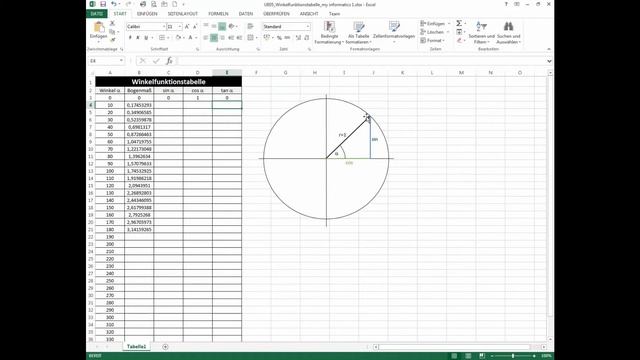The width and height of the screenshot is (640, 360).
Task: Apply percent number format
Action: point(279,38)
